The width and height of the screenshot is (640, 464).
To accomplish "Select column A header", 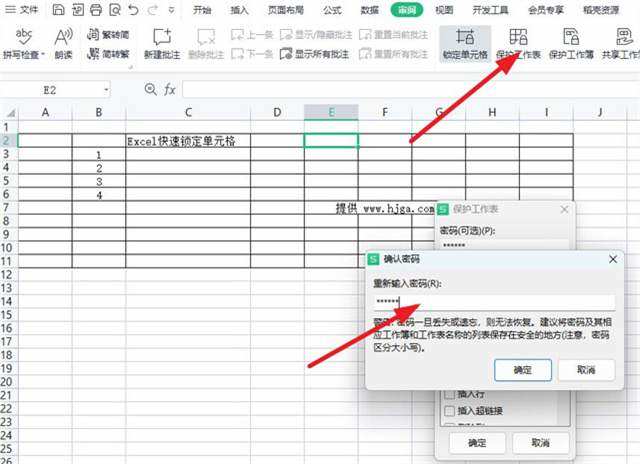I will click(45, 112).
